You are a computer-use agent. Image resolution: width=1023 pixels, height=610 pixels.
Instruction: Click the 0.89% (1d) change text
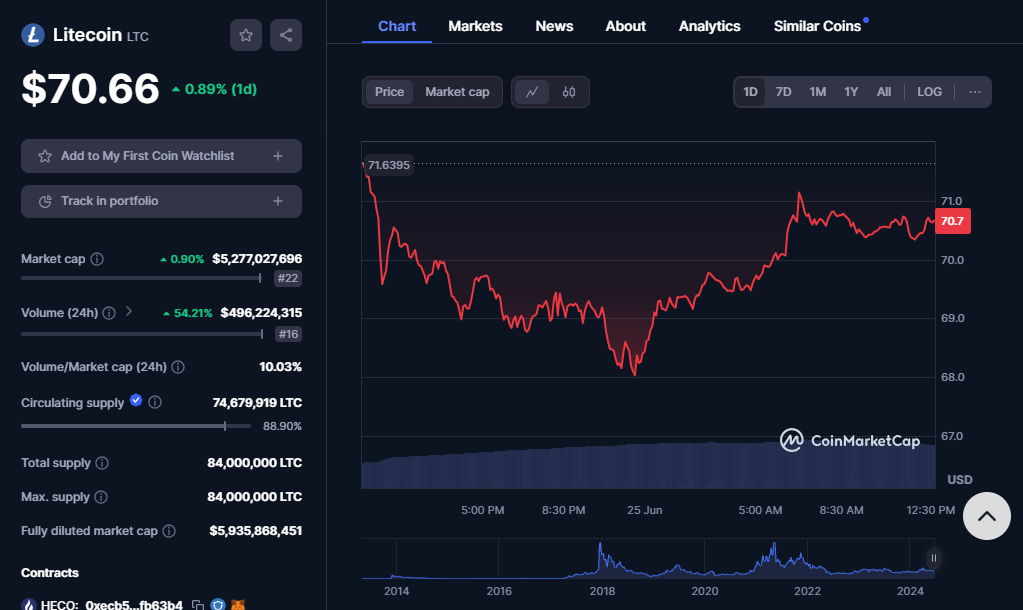click(x=215, y=89)
